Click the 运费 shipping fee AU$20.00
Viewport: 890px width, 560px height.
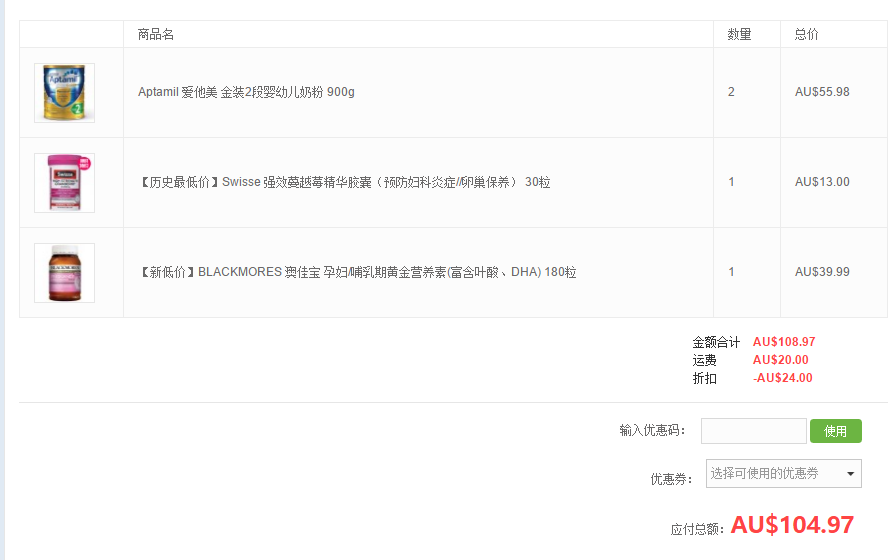pos(780,360)
